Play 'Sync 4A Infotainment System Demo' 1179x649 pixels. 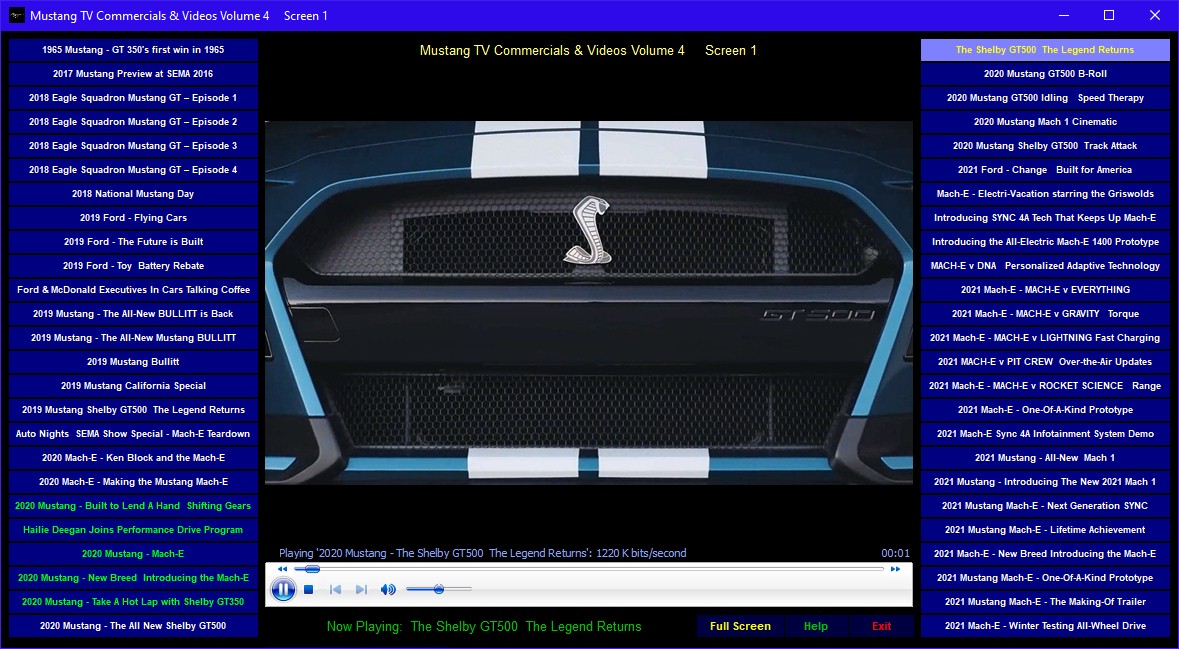point(1045,434)
